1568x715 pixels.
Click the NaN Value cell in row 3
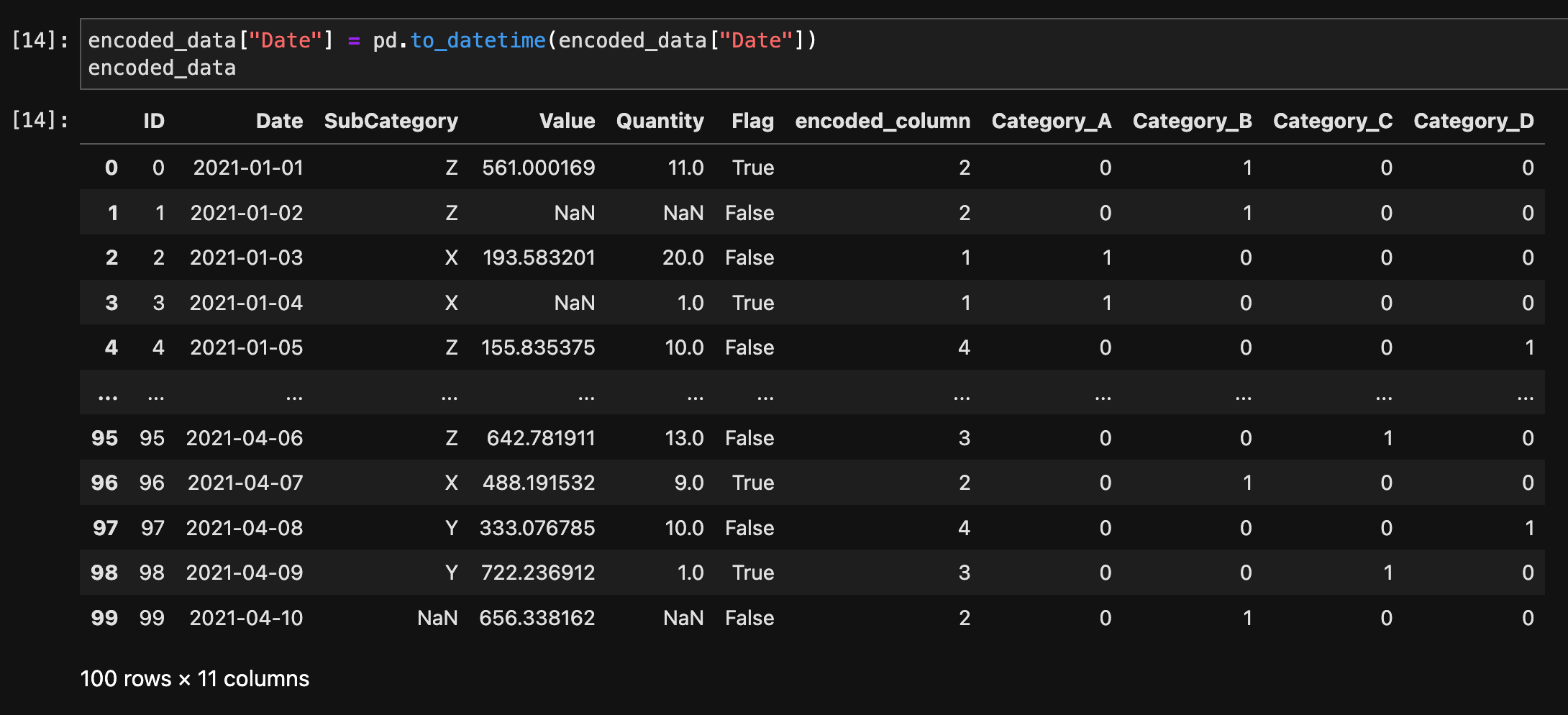click(575, 303)
